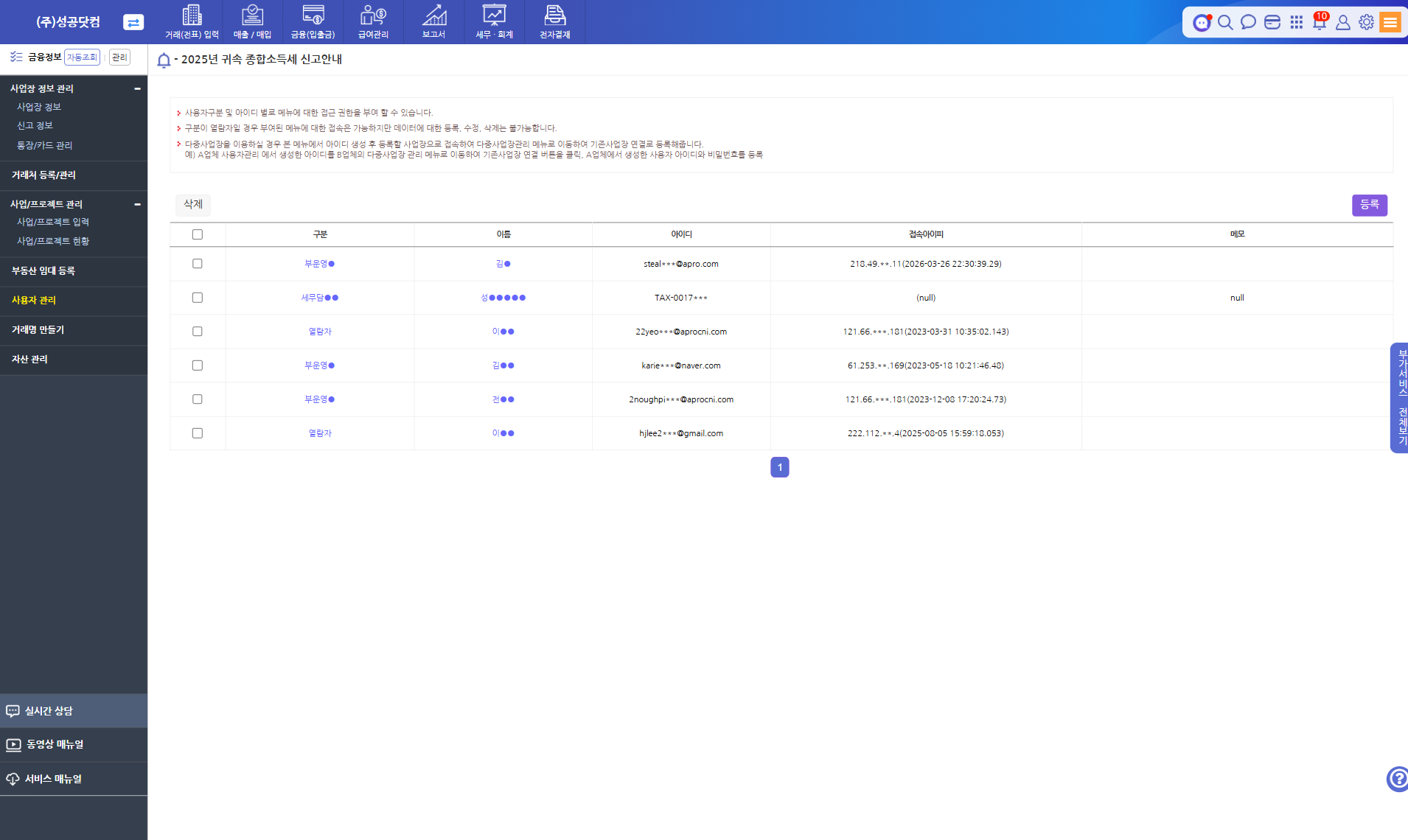Click the 자동조회 button
Screen dimensions: 1408x840
pyautogui.click(x=82, y=57)
